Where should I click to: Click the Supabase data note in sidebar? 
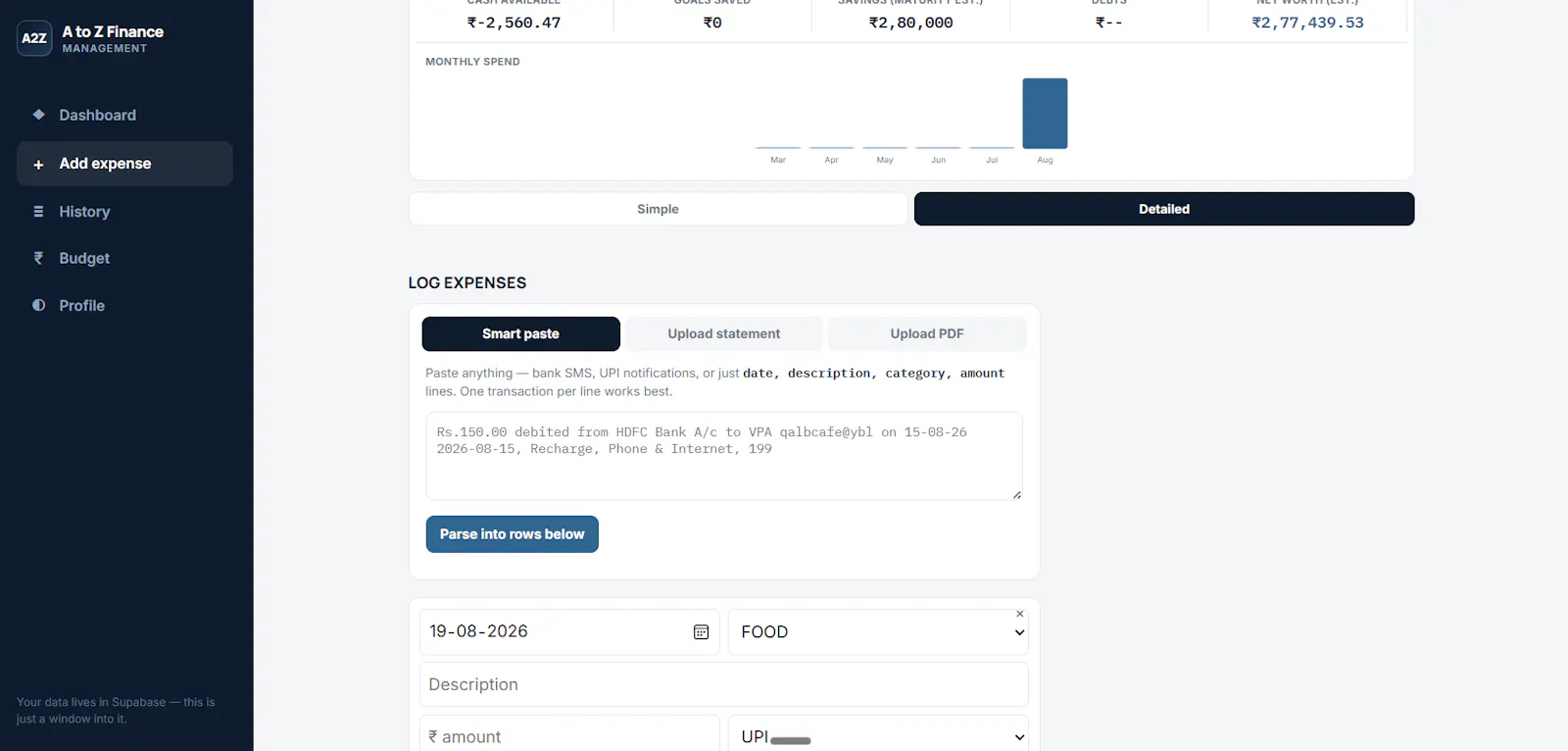116,711
